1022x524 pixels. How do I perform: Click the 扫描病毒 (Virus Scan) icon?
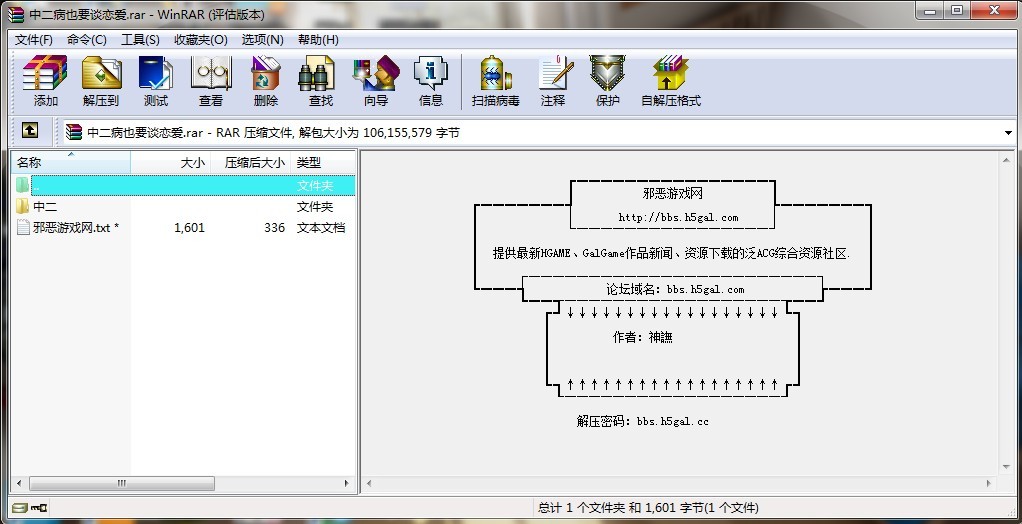(495, 73)
